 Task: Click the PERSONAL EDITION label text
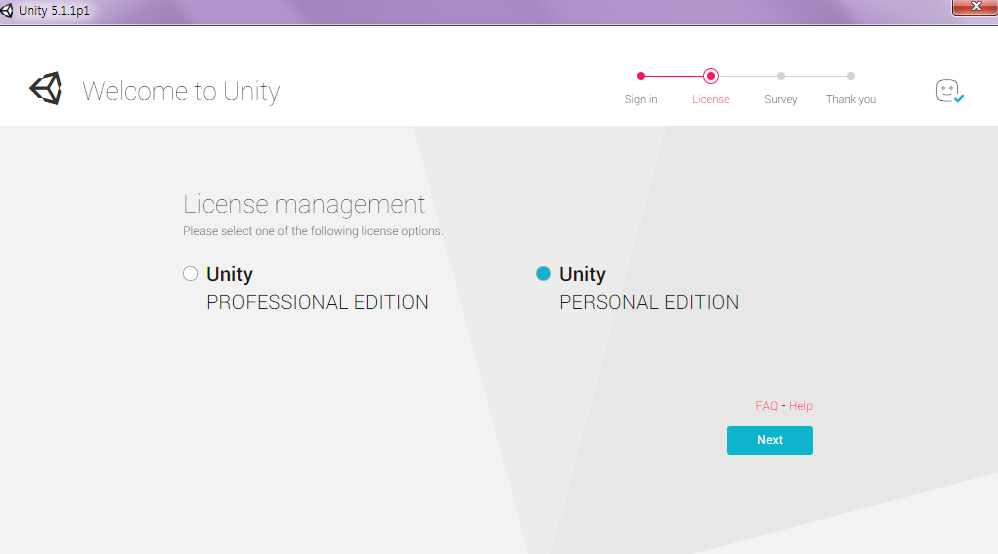[649, 302]
